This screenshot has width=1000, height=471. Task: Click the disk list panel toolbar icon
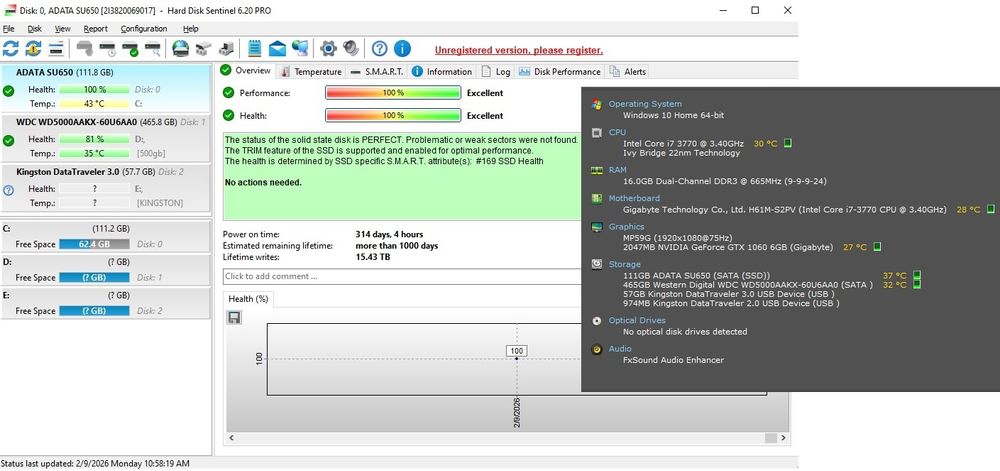56,48
